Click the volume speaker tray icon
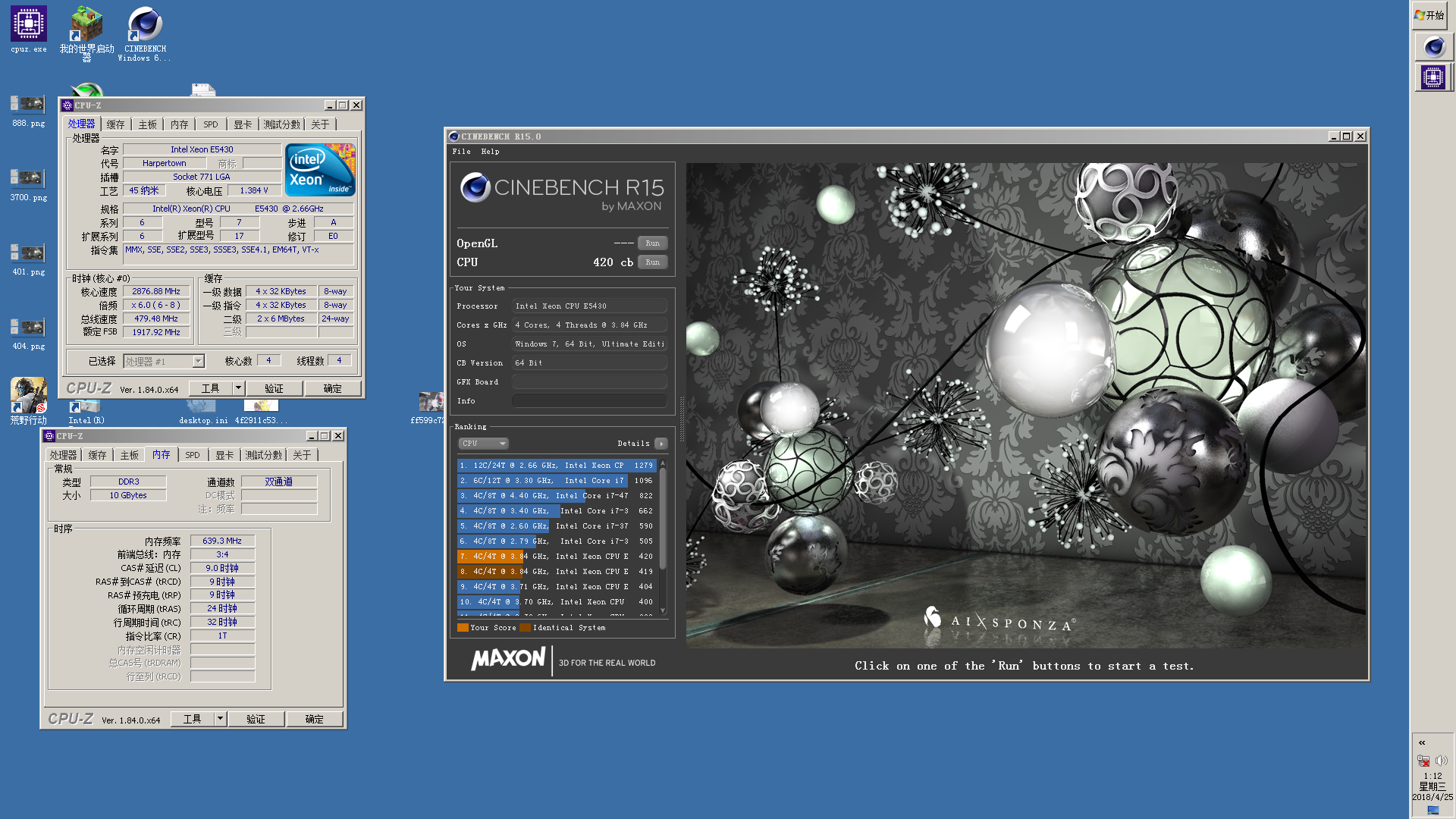 click(1442, 761)
